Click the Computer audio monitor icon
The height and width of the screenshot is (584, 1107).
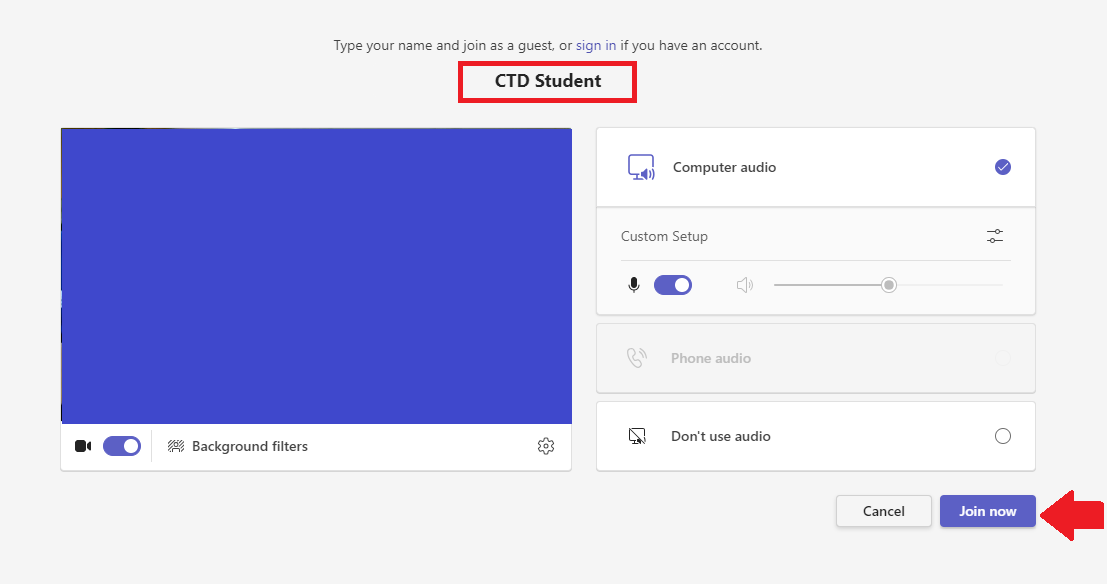[x=641, y=167]
